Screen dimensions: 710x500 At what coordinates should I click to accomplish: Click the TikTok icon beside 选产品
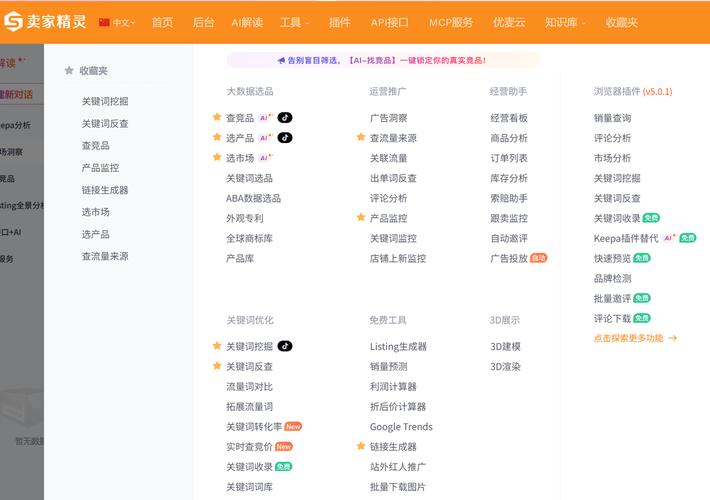point(285,138)
